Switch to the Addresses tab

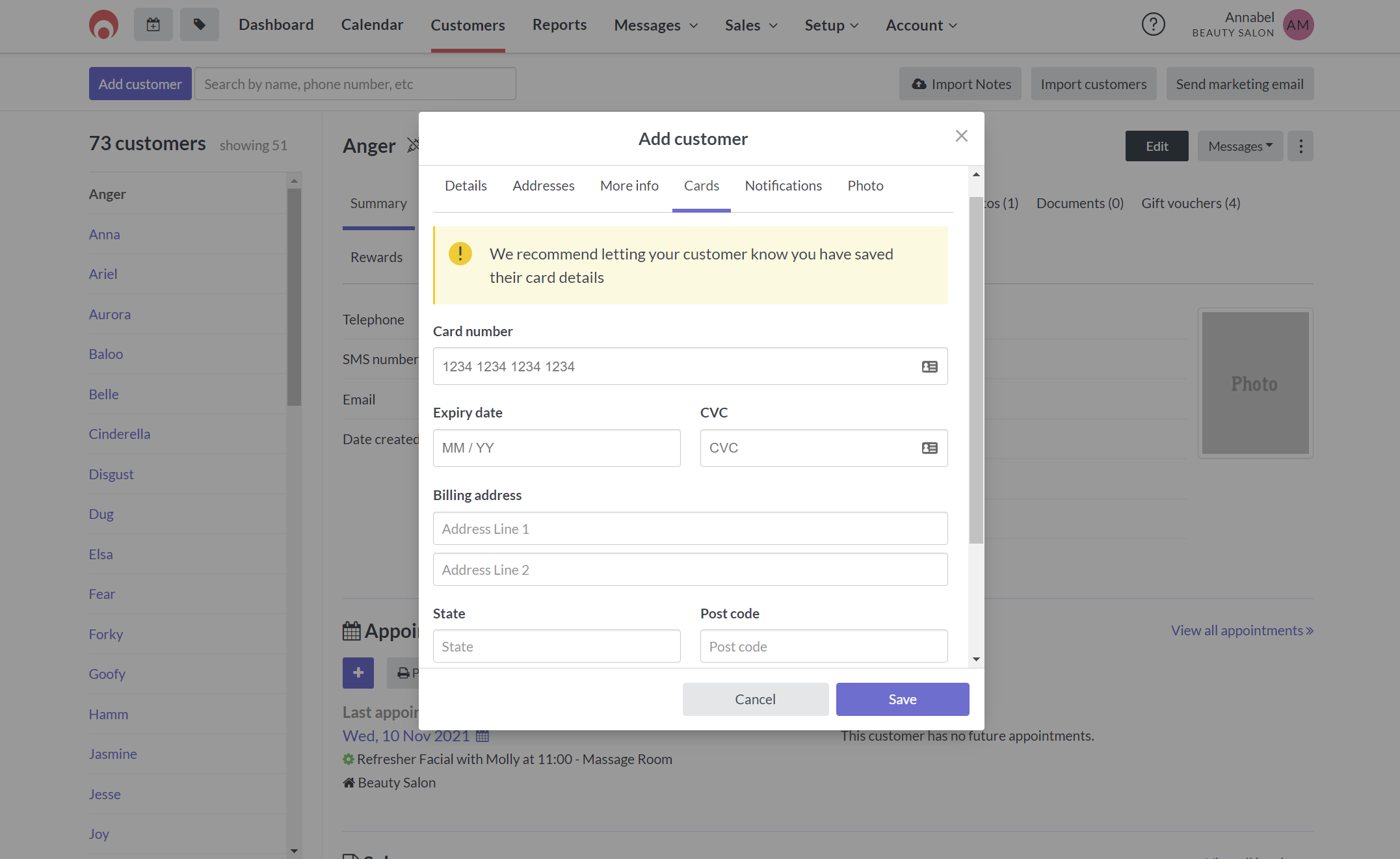pyautogui.click(x=544, y=186)
